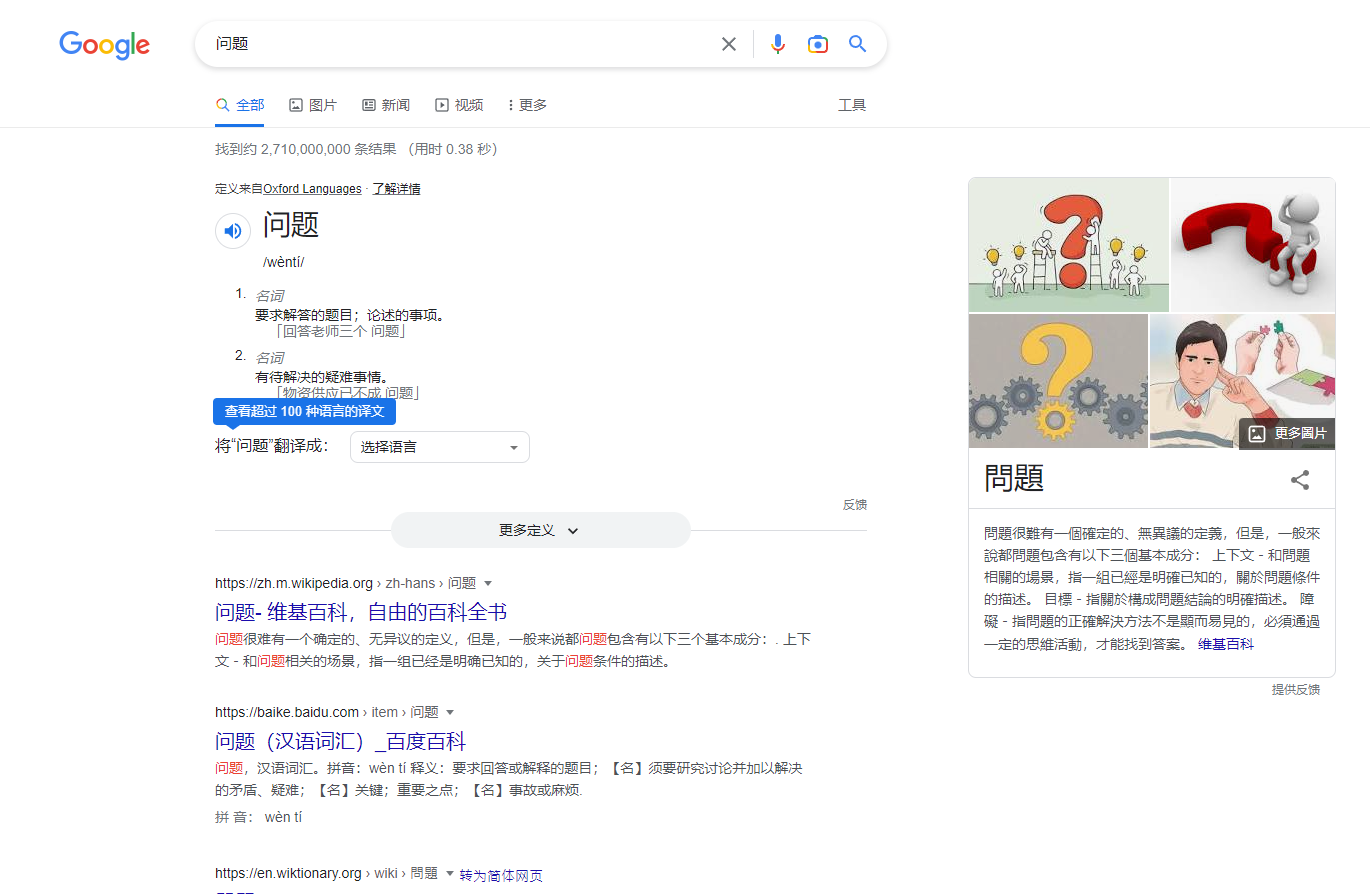Click inside the search input field
Screen dimensions: 1370x894
[x=450, y=44]
